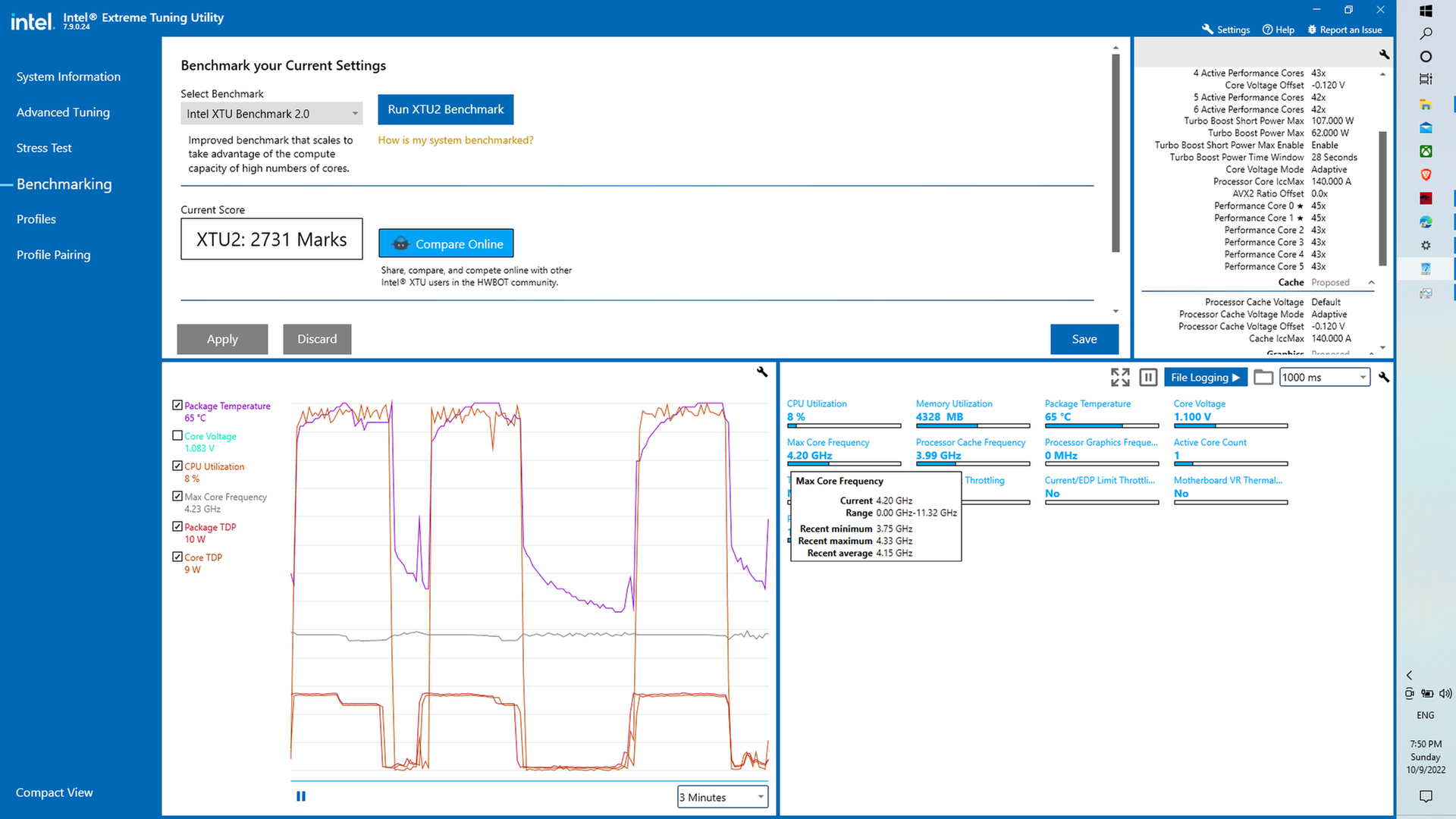Collapse the Graphics section in summary
Screen dimensions: 1456x819
coord(1371,353)
